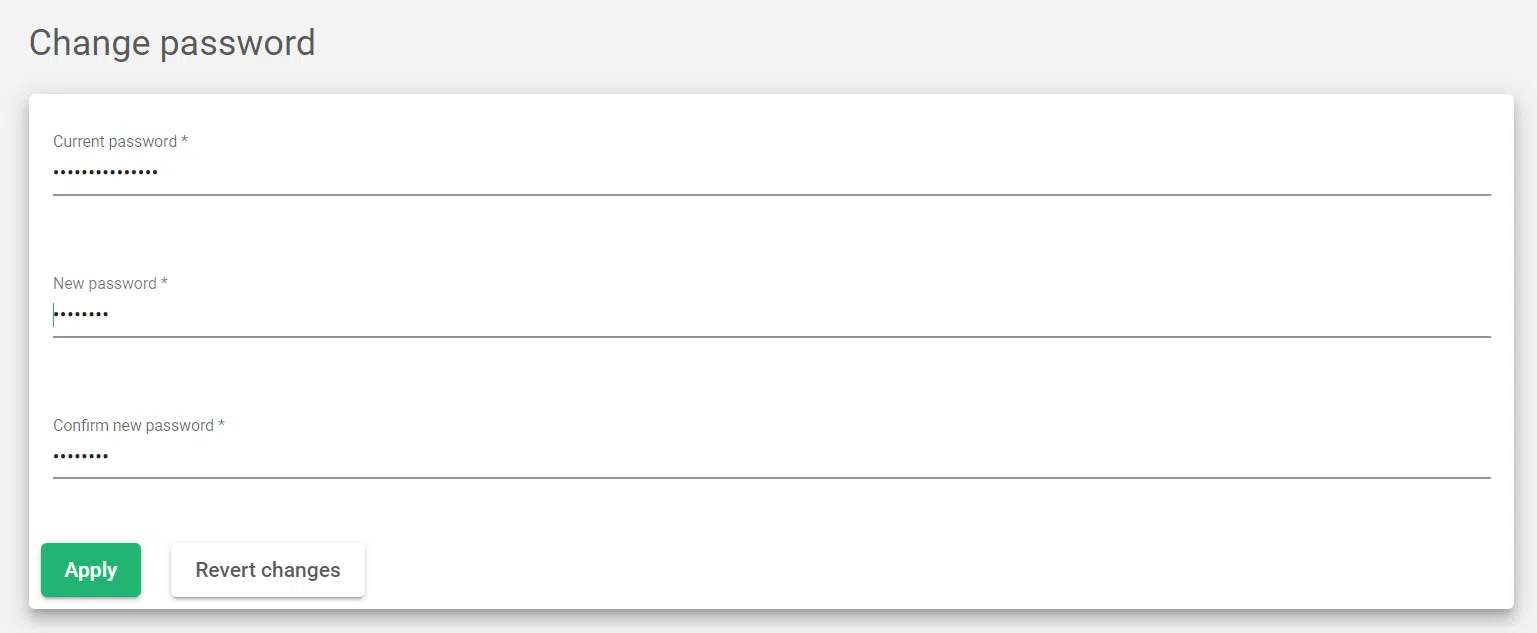Select the masked text in Confirm new password
The width and height of the screenshot is (1537, 633).
coord(81,456)
